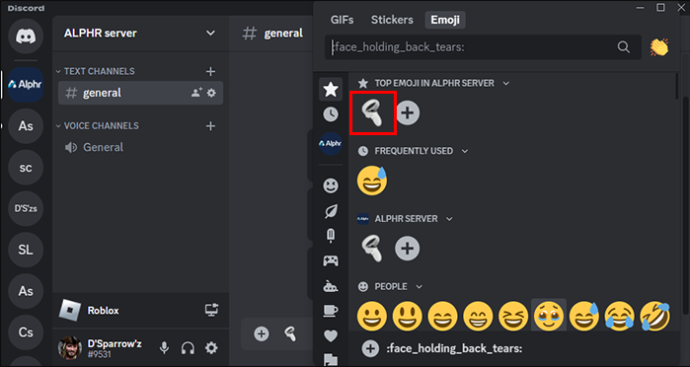Jump to Symbols heart category

coord(330,336)
